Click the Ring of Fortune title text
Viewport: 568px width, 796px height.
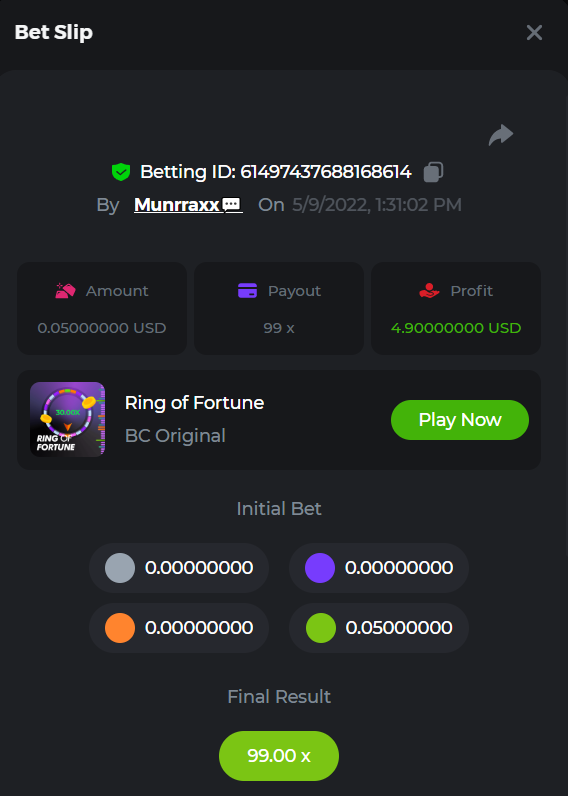point(194,403)
